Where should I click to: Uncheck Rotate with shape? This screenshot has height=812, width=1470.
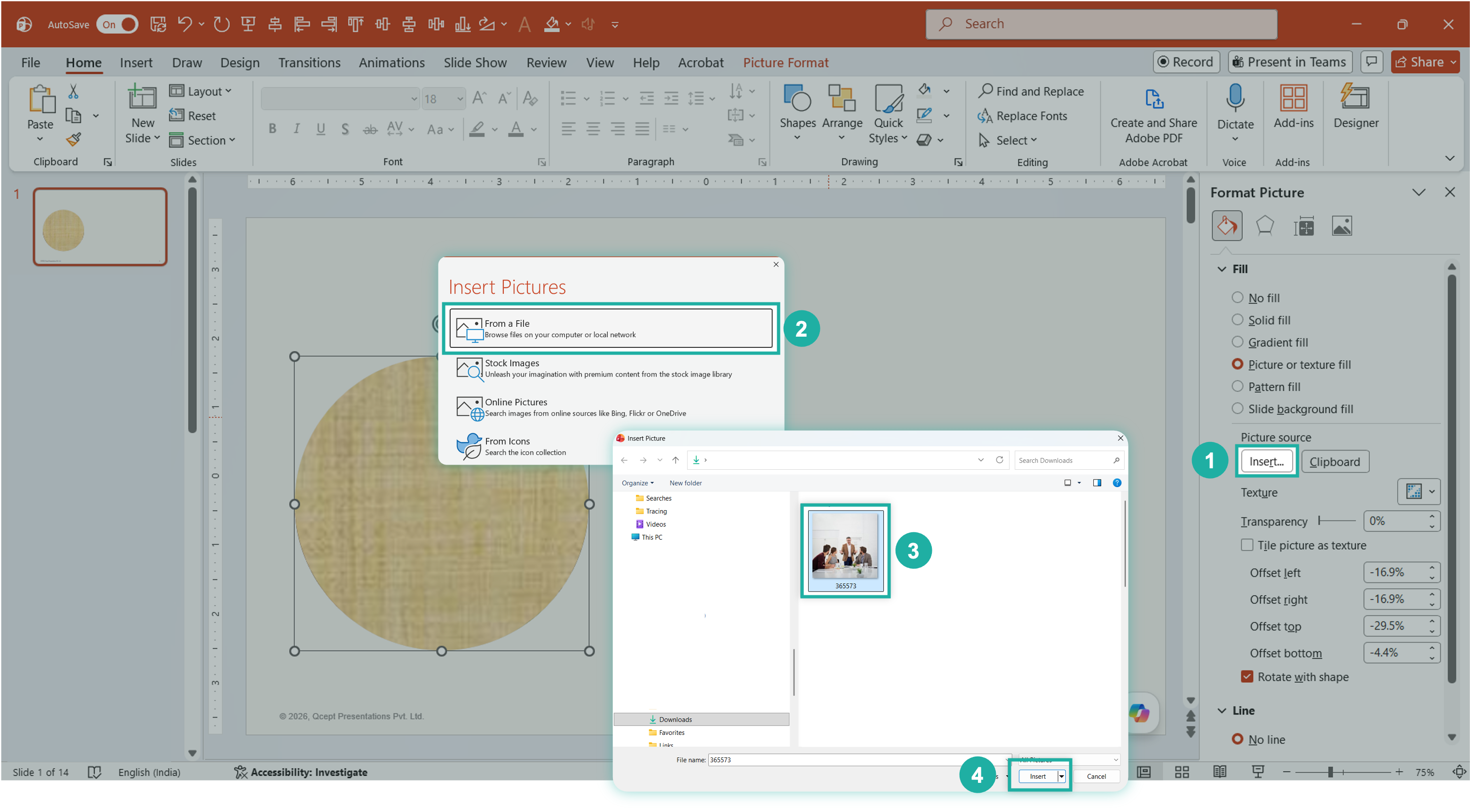click(x=1248, y=676)
